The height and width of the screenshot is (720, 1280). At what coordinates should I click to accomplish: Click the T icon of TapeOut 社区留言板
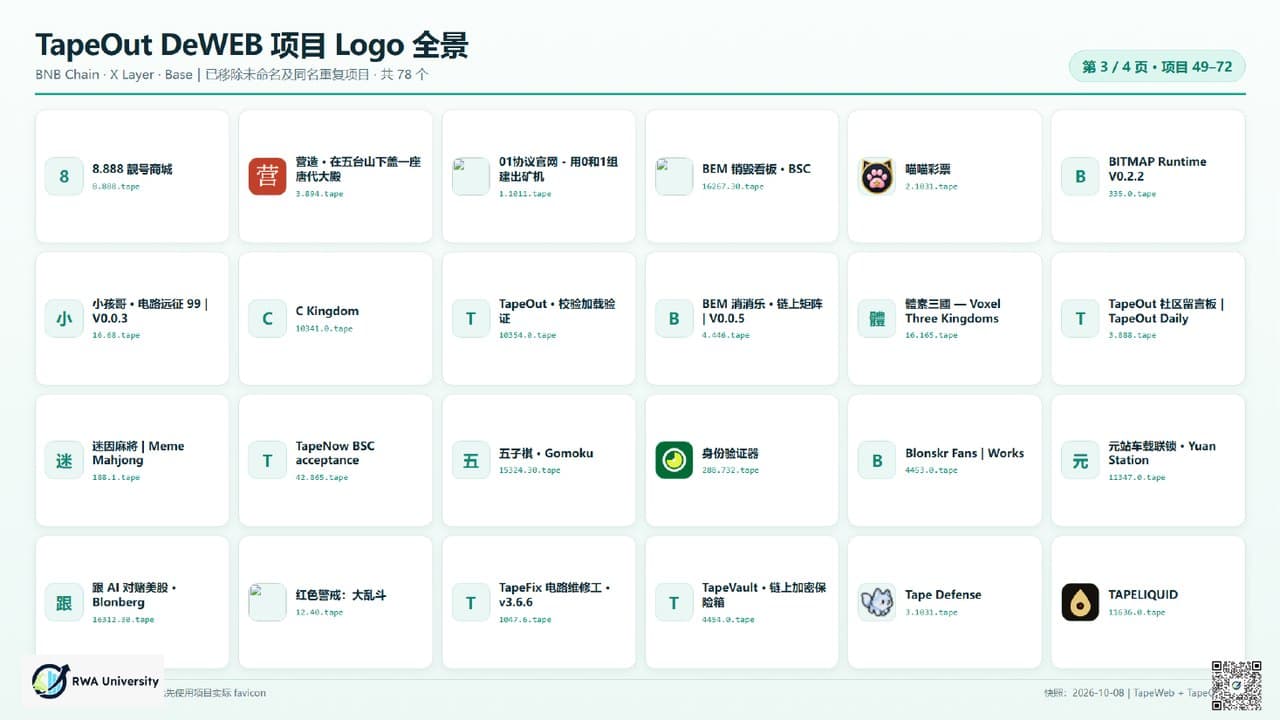[x=1080, y=319]
